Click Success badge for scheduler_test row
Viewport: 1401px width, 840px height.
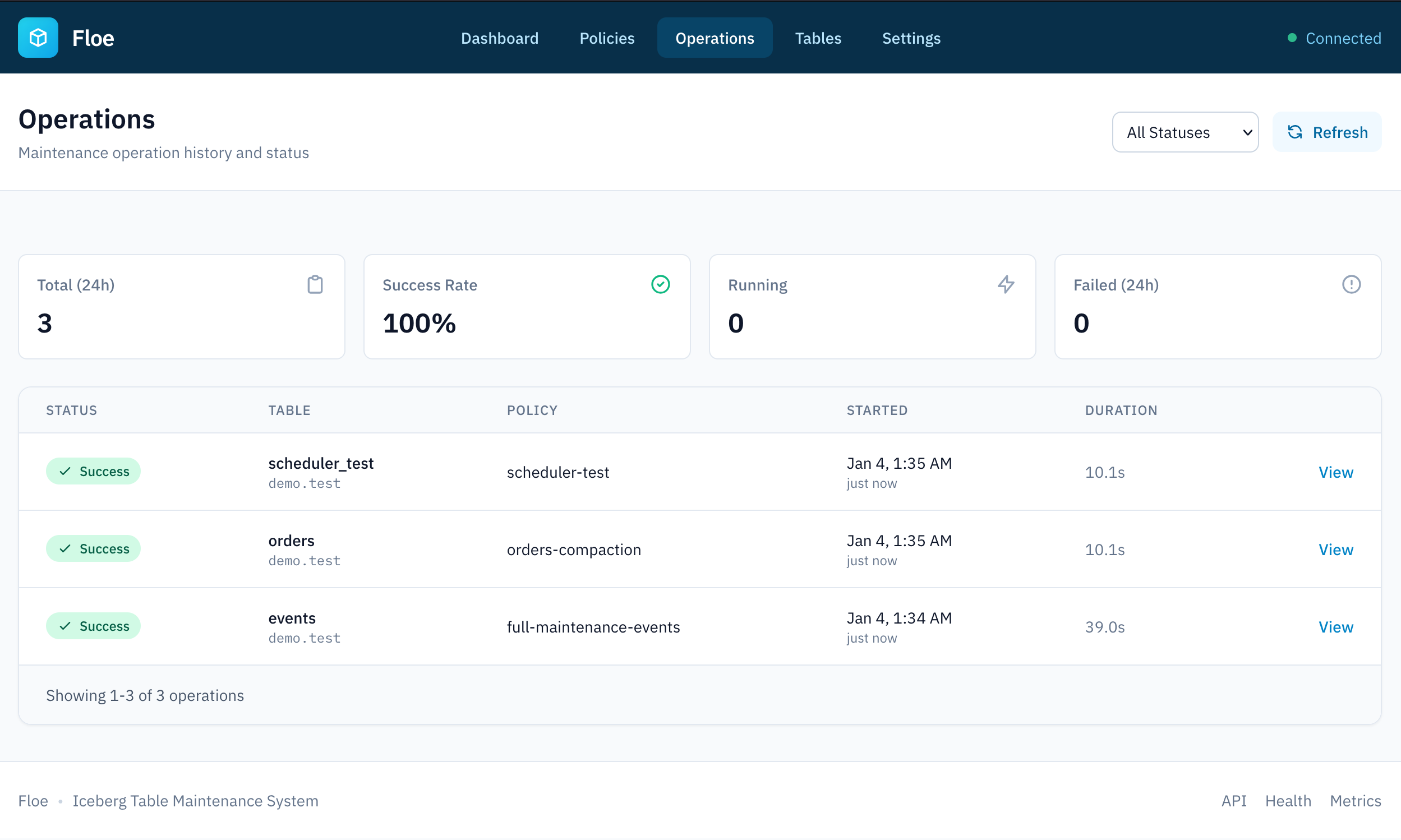[94, 472]
